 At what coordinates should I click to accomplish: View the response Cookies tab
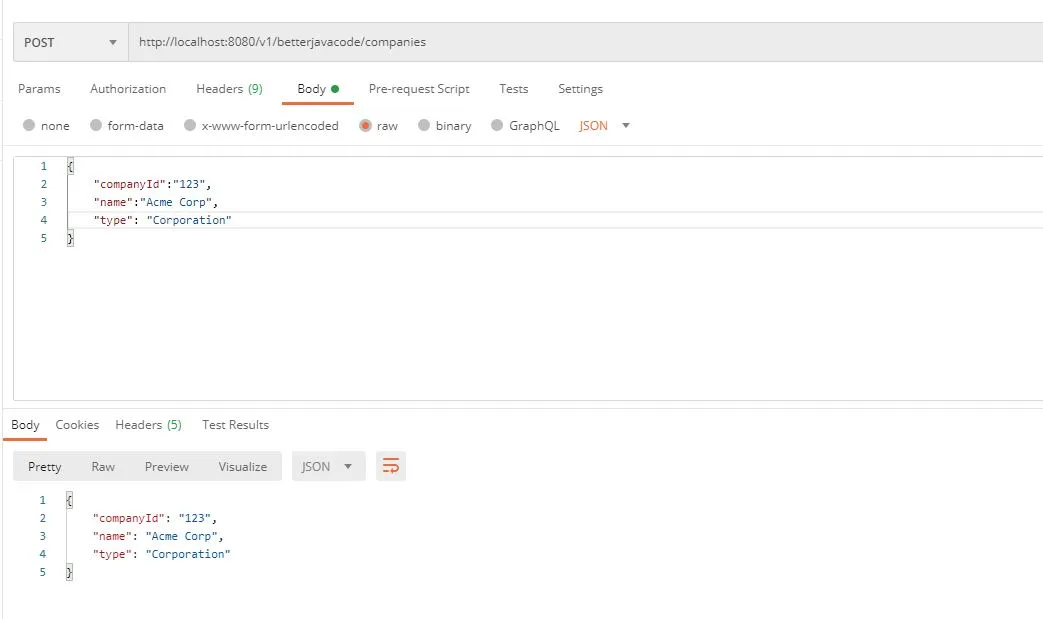pyautogui.click(x=77, y=424)
